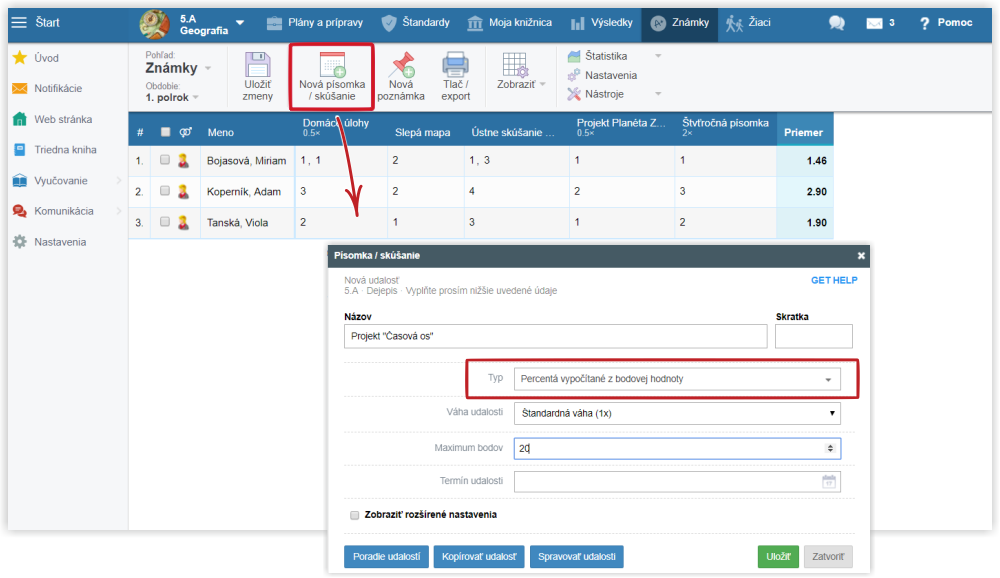
Task: Add a note with Nová poznámka pin icon
Action: 402,66
